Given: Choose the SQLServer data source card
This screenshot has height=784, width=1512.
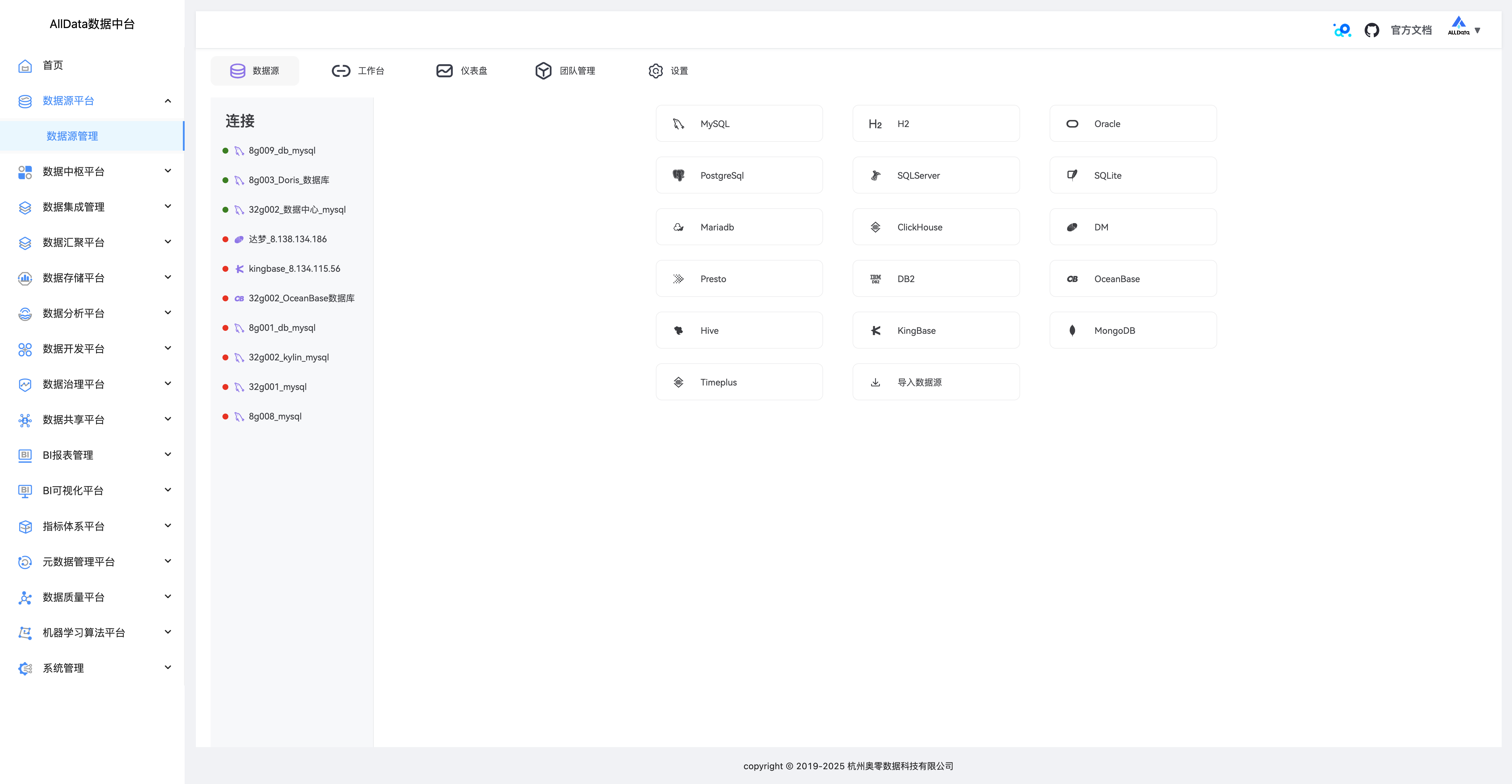Looking at the screenshot, I should pos(936,175).
